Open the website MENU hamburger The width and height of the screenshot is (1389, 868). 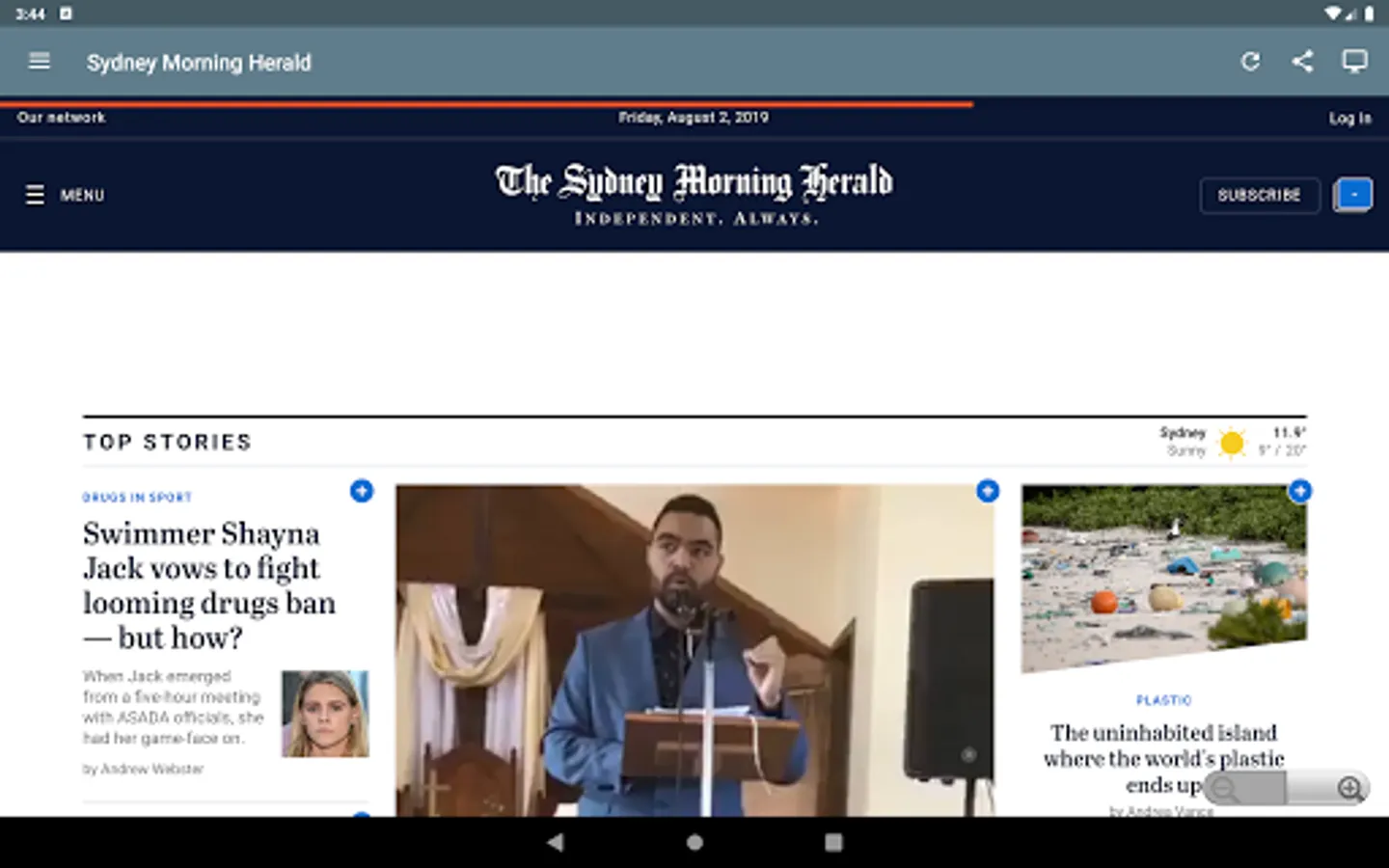[x=64, y=195]
